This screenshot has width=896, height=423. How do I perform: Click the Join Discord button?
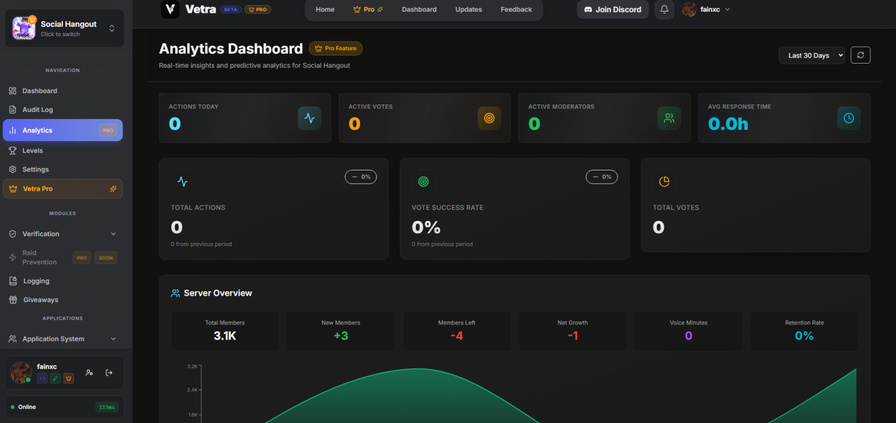point(612,9)
